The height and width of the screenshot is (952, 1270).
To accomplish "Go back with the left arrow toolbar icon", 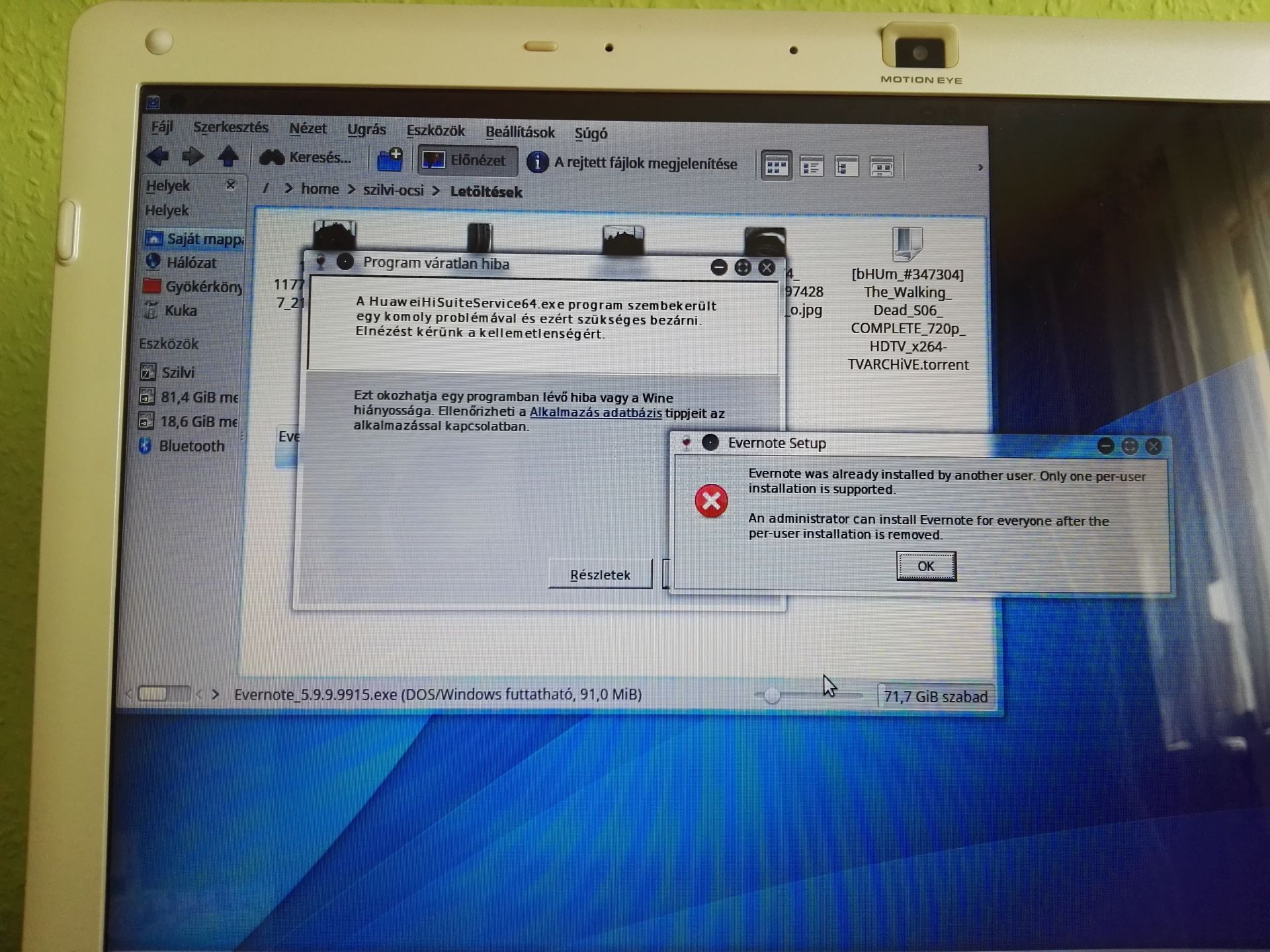I will click(157, 156).
